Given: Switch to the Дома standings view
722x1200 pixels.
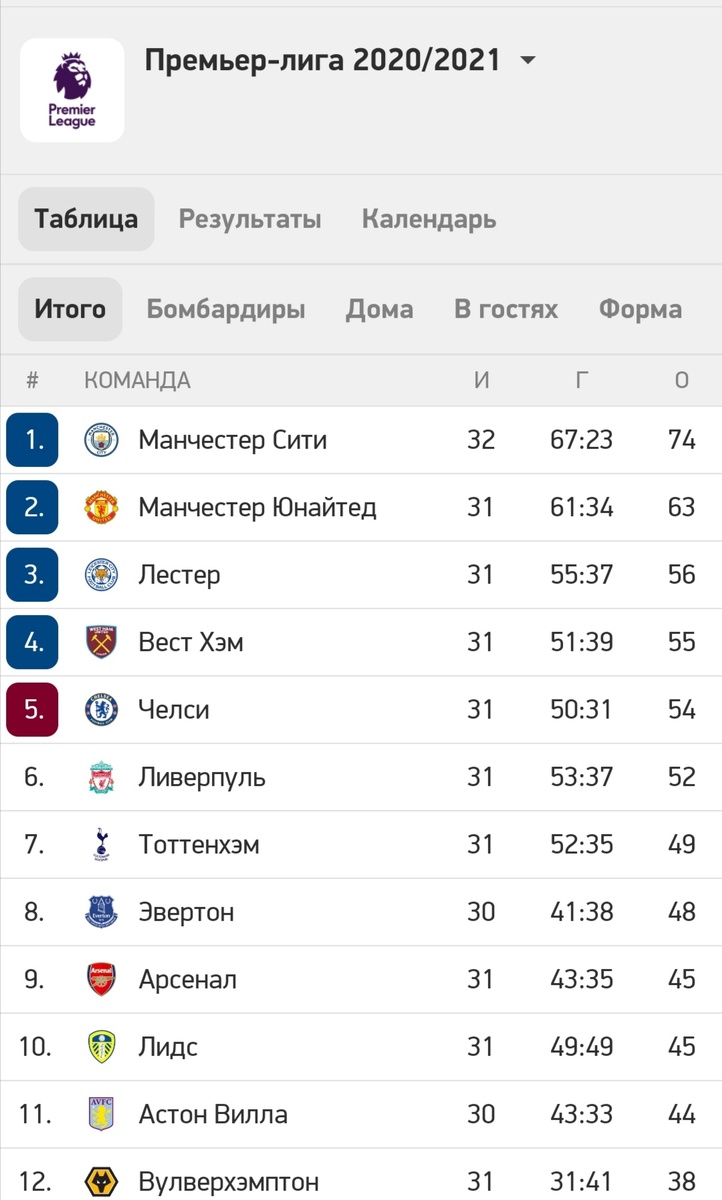Looking at the screenshot, I should click(380, 309).
